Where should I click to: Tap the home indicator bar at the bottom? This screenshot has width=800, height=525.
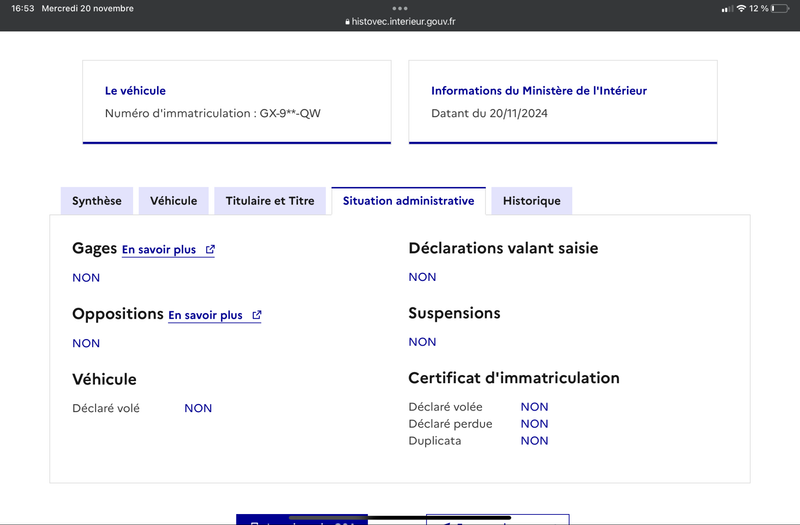pos(399,518)
